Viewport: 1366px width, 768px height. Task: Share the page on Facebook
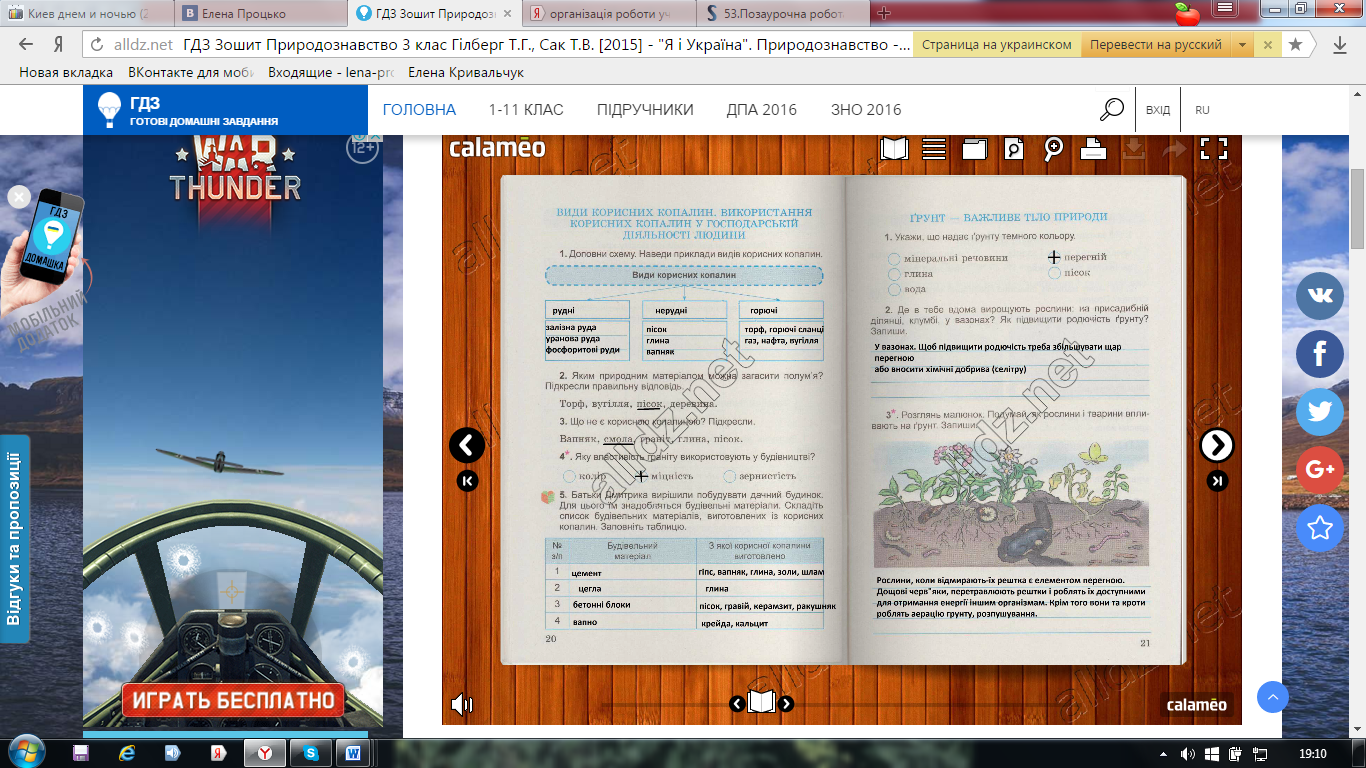coord(1319,353)
